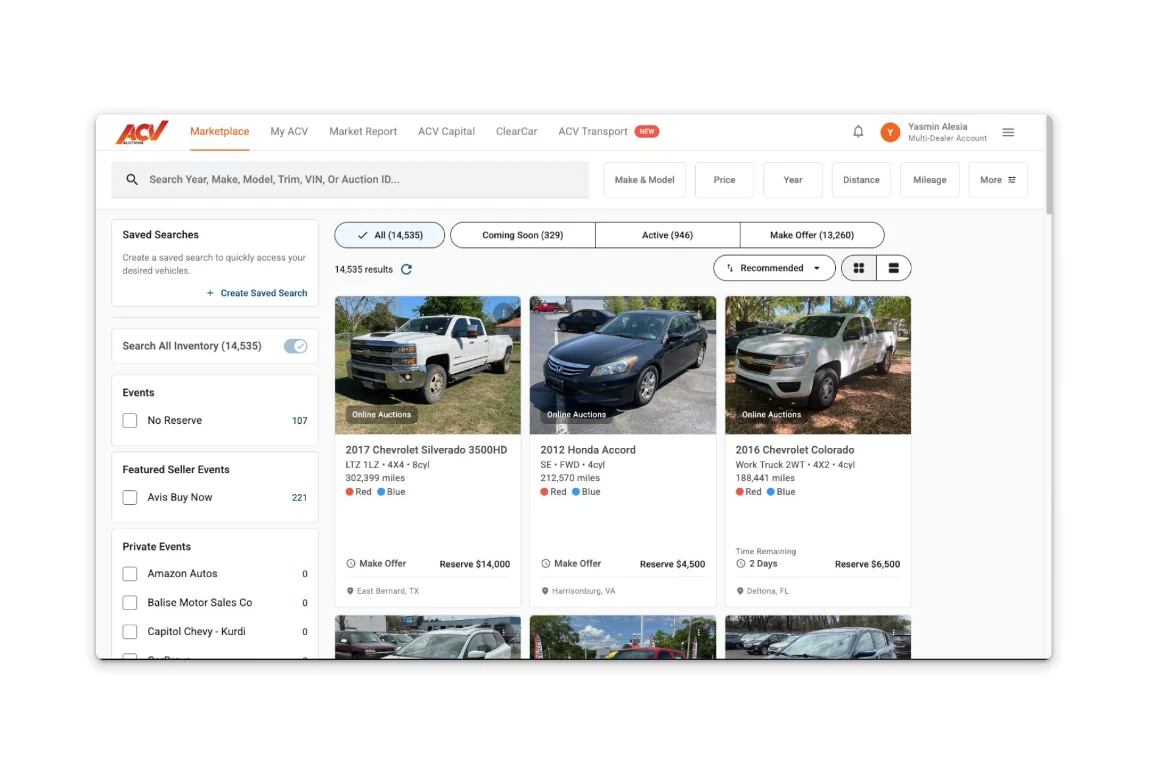
Task: Check the Avis Buy Now checkbox
Action: (130, 497)
